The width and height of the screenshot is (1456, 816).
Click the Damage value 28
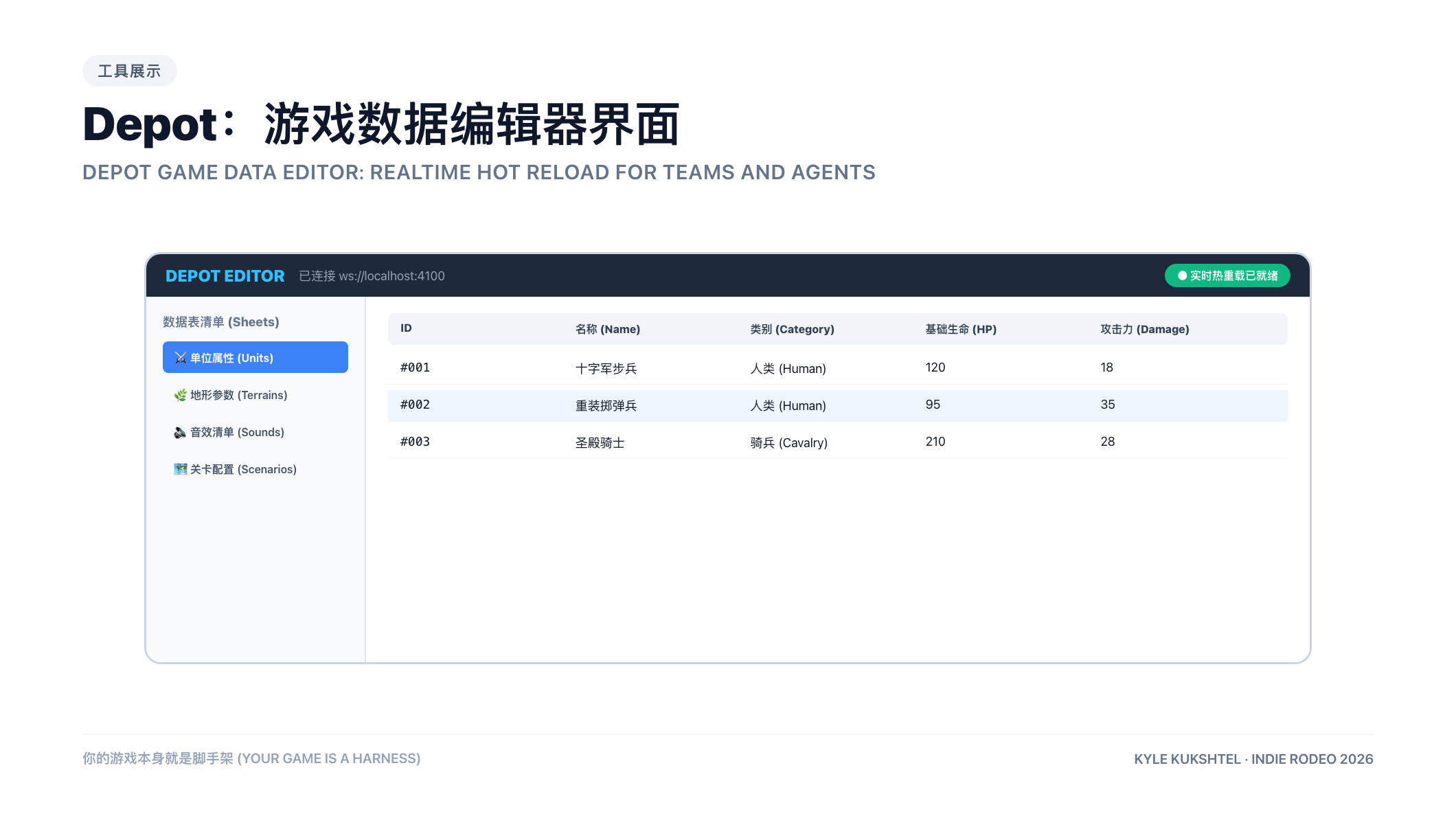point(1108,442)
